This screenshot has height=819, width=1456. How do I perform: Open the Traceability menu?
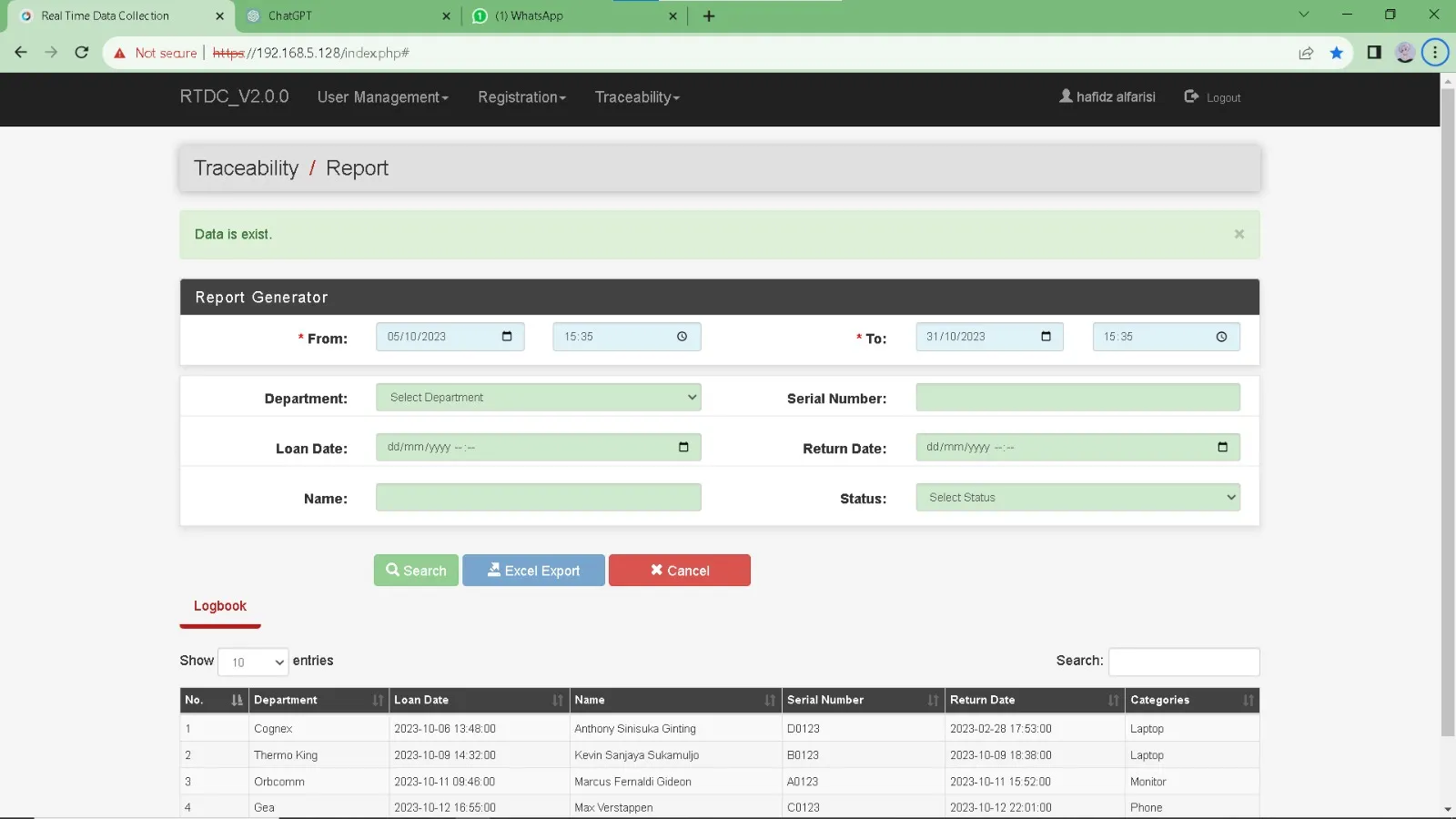pos(636,97)
